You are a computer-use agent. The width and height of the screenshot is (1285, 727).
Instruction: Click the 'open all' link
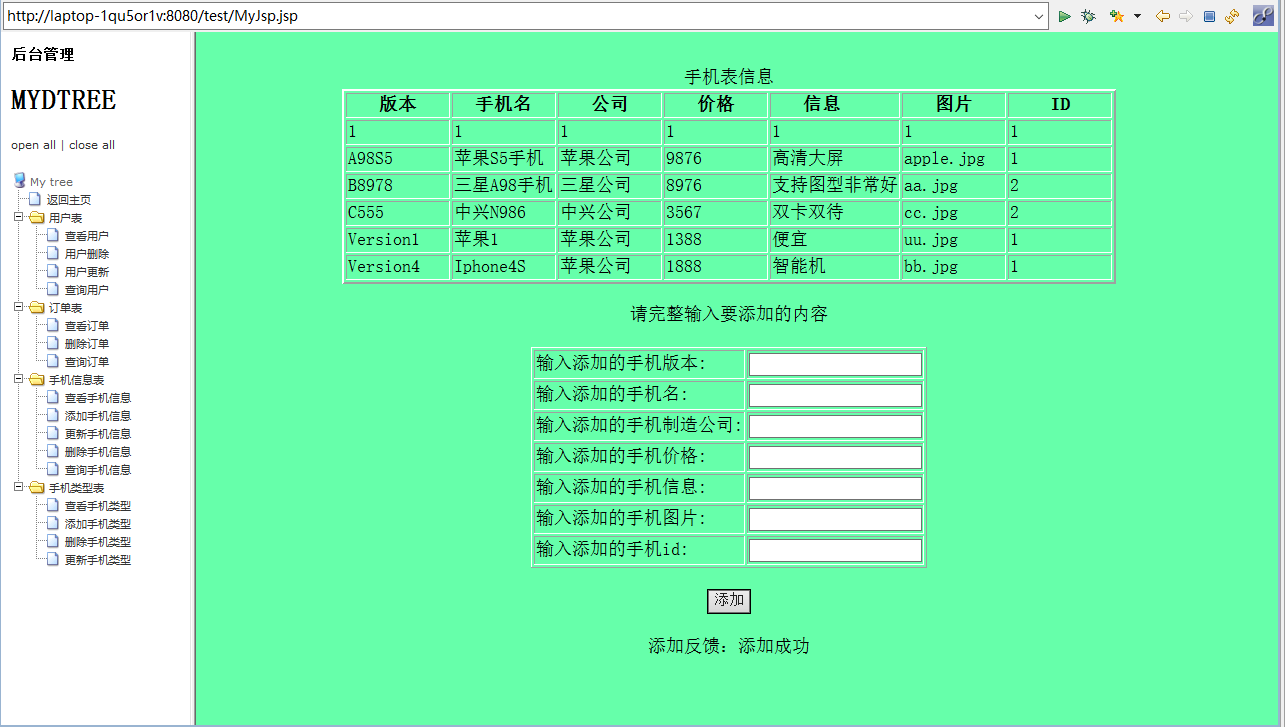tap(33, 145)
